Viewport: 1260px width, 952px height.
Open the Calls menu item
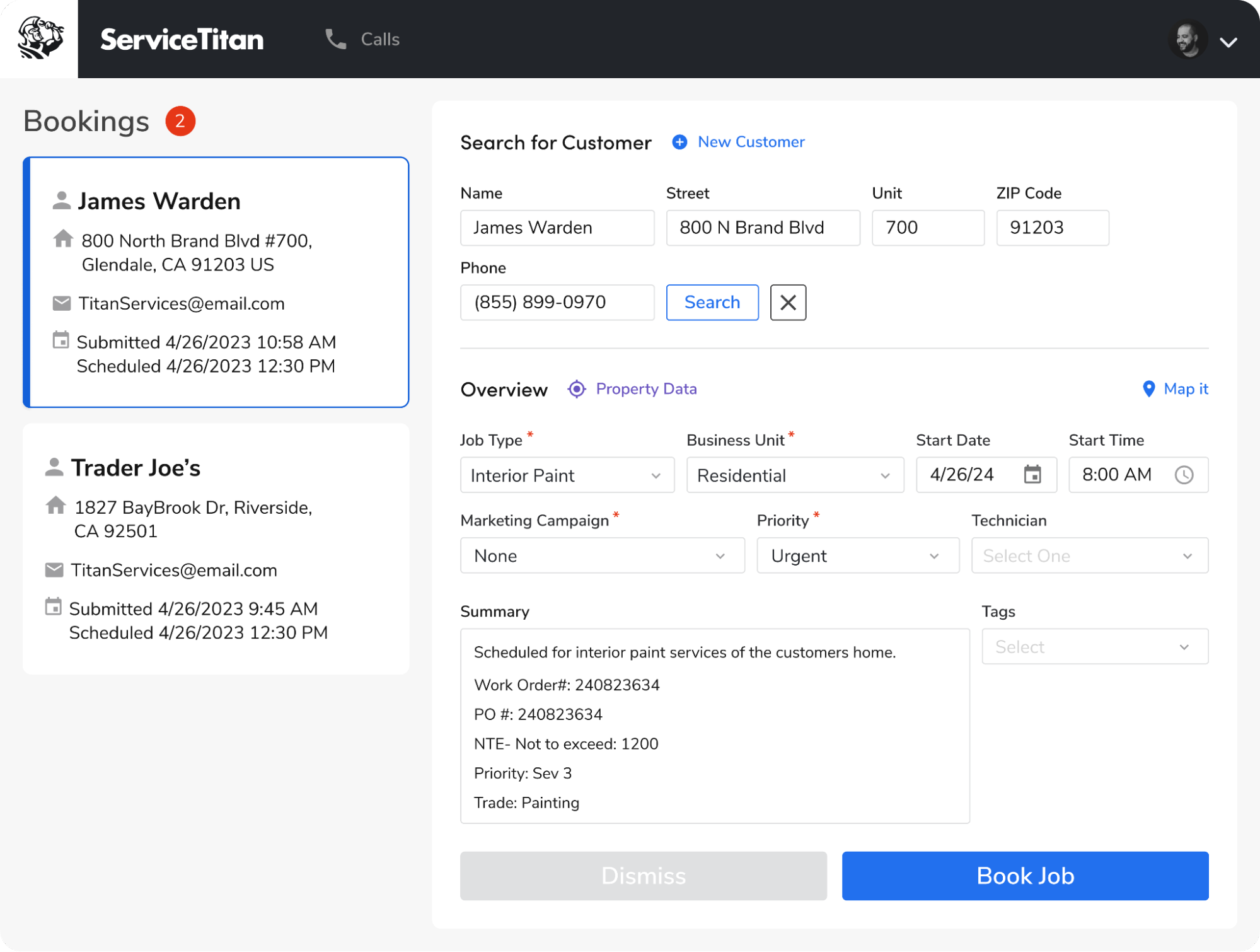[x=379, y=39]
